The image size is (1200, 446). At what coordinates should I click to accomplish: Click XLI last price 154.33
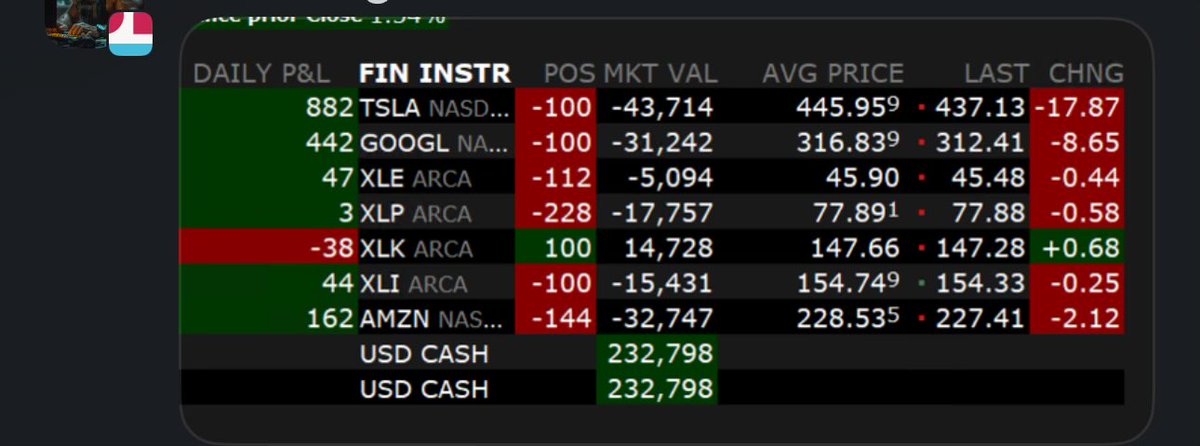click(981, 282)
